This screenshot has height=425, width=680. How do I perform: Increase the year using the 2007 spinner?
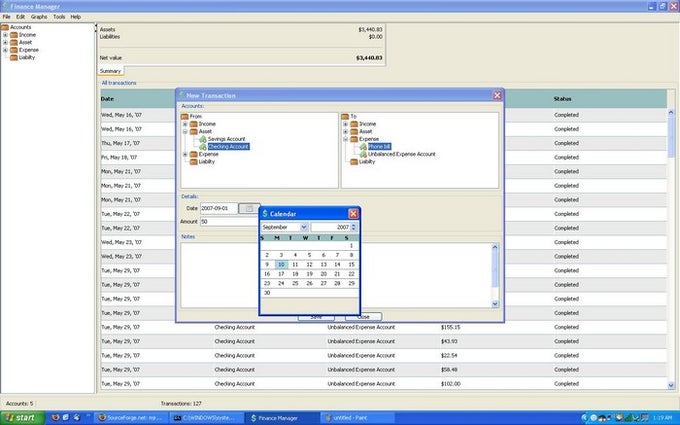[353, 225]
